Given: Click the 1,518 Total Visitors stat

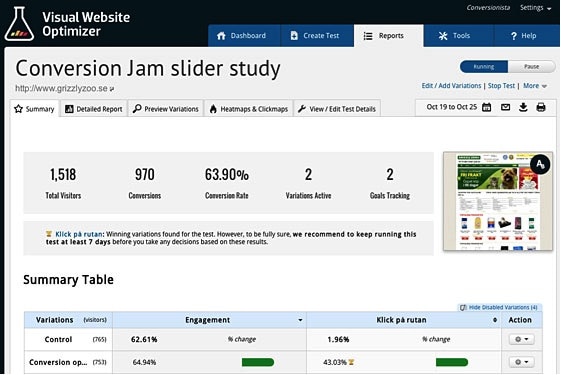Looking at the screenshot, I should click(x=63, y=183).
